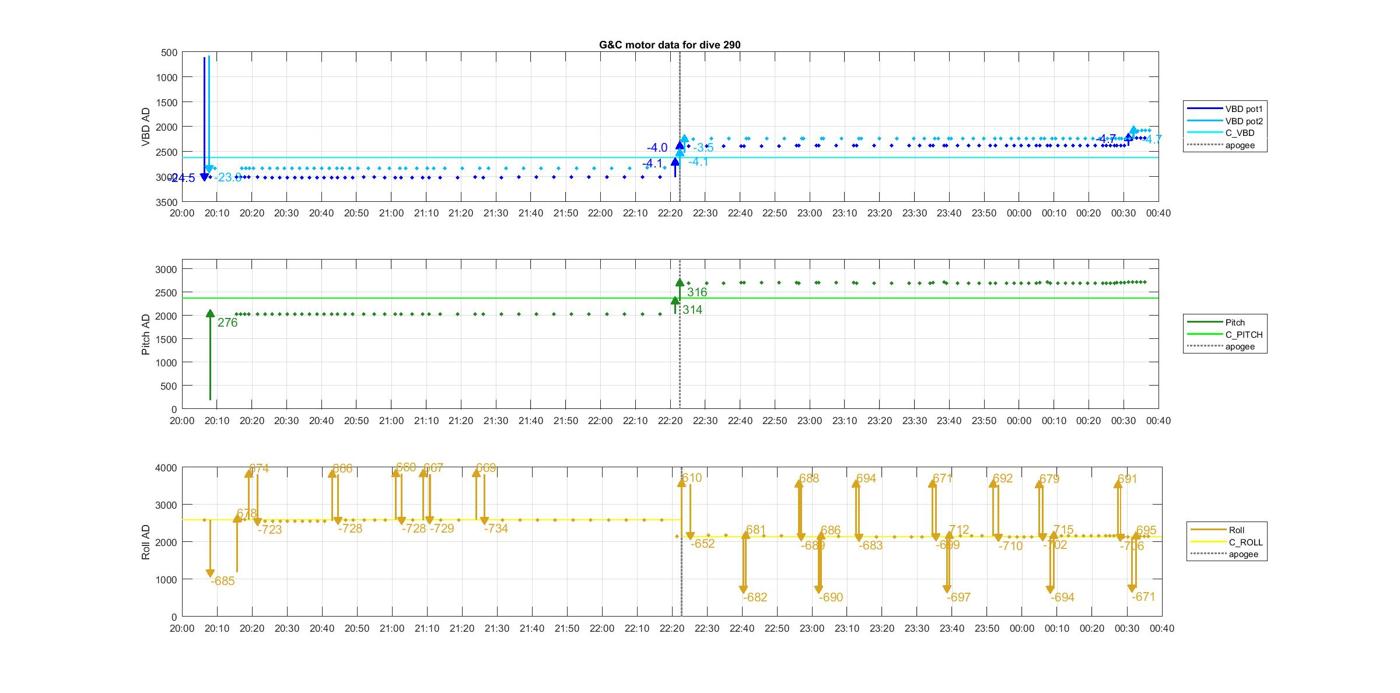
Task: Click the '-697' roll move label
Action: click(959, 597)
